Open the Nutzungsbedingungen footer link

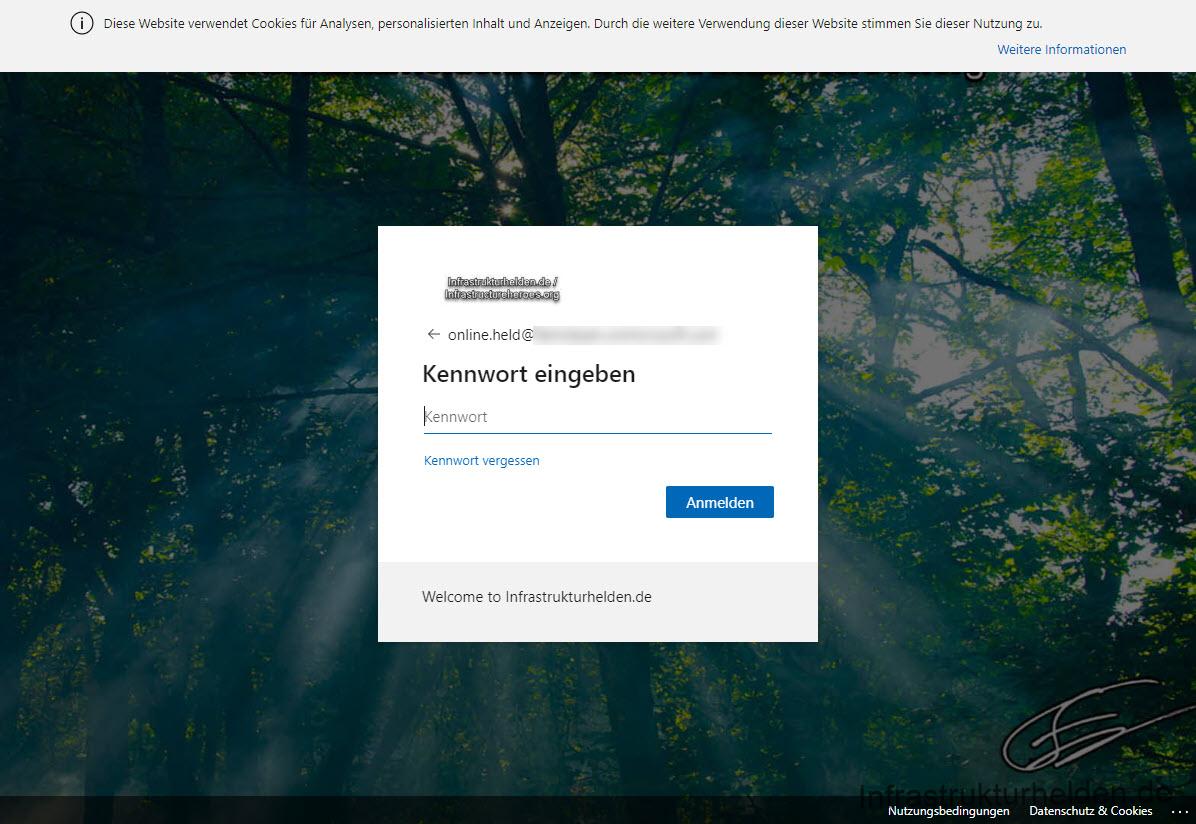click(948, 811)
